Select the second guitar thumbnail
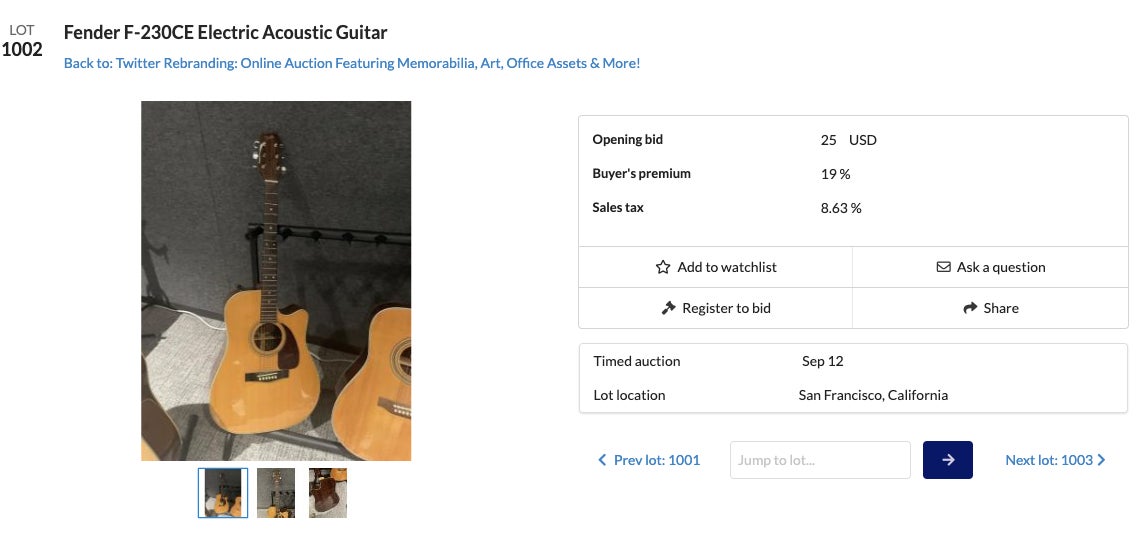 click(x=276, y=493)
